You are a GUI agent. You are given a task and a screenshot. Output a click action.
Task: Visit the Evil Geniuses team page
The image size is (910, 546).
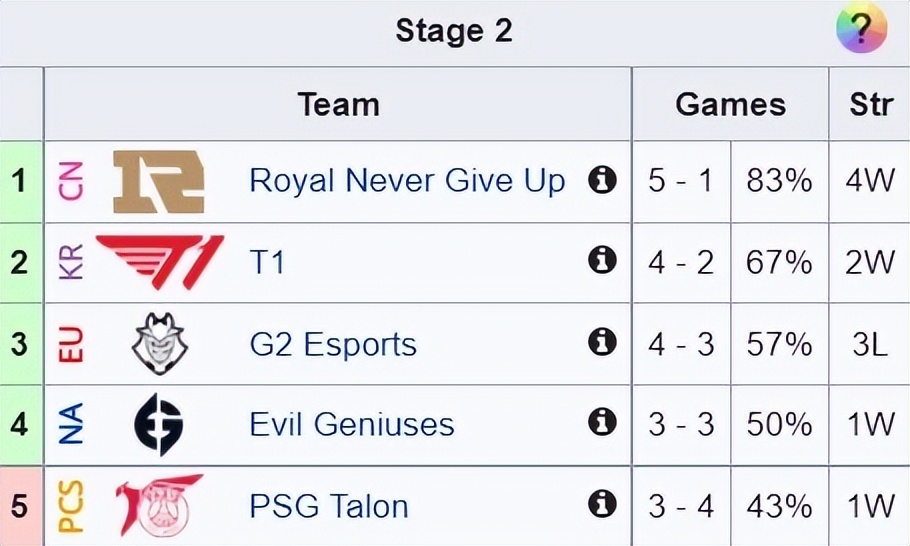(x=352, y=424)
